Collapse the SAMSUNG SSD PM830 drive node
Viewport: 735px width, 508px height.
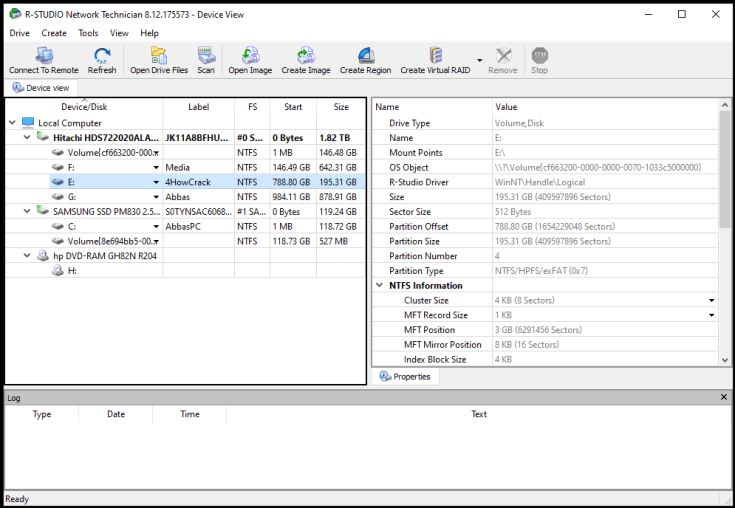pos(27,211)
